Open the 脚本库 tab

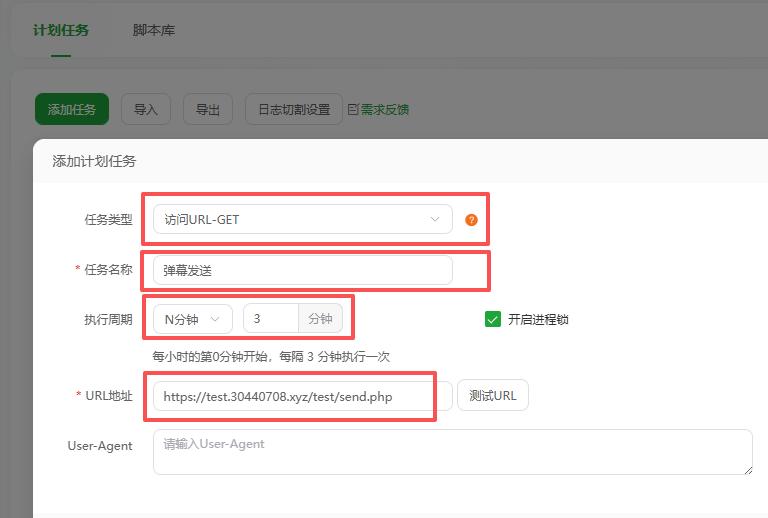(154, 30)
